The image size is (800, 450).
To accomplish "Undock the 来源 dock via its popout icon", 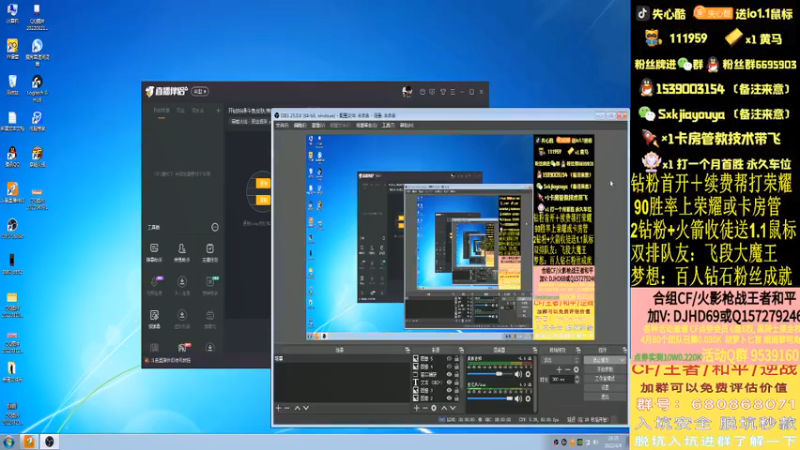I will [461, 350].
